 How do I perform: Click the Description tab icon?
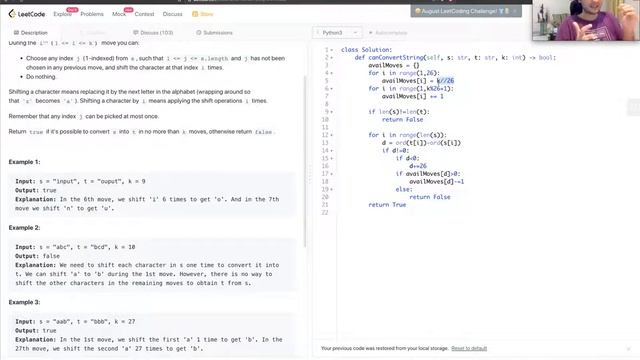tap(16, 33)
